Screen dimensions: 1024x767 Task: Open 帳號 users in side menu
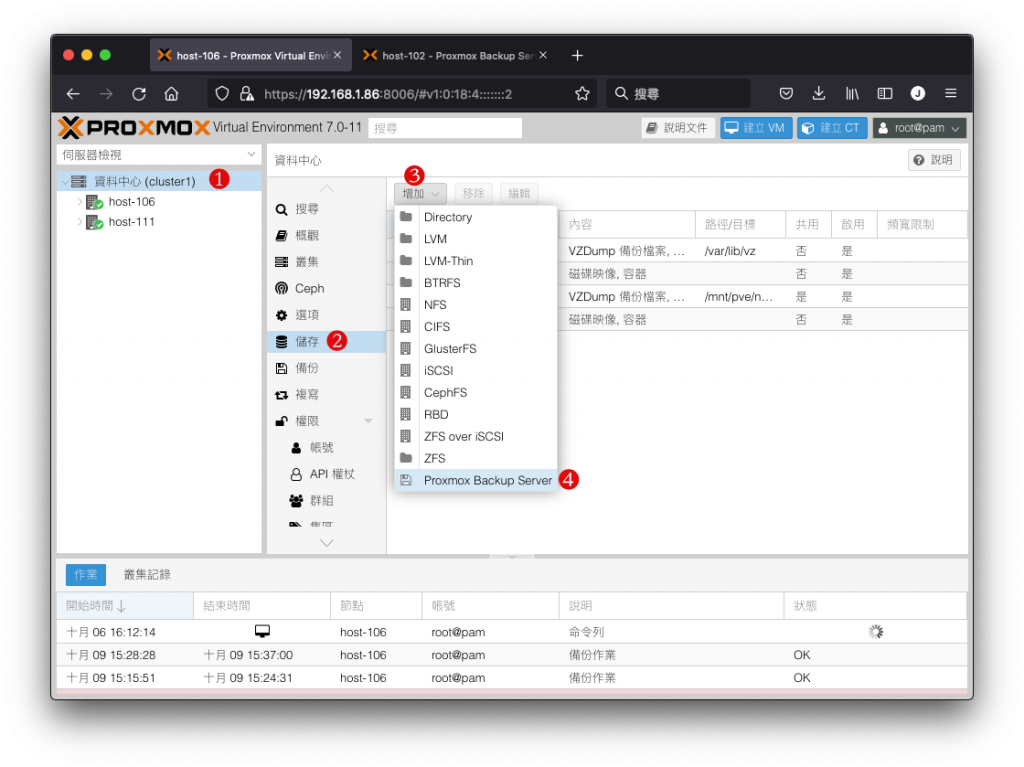pyautogui.click(x=327, y=448)
